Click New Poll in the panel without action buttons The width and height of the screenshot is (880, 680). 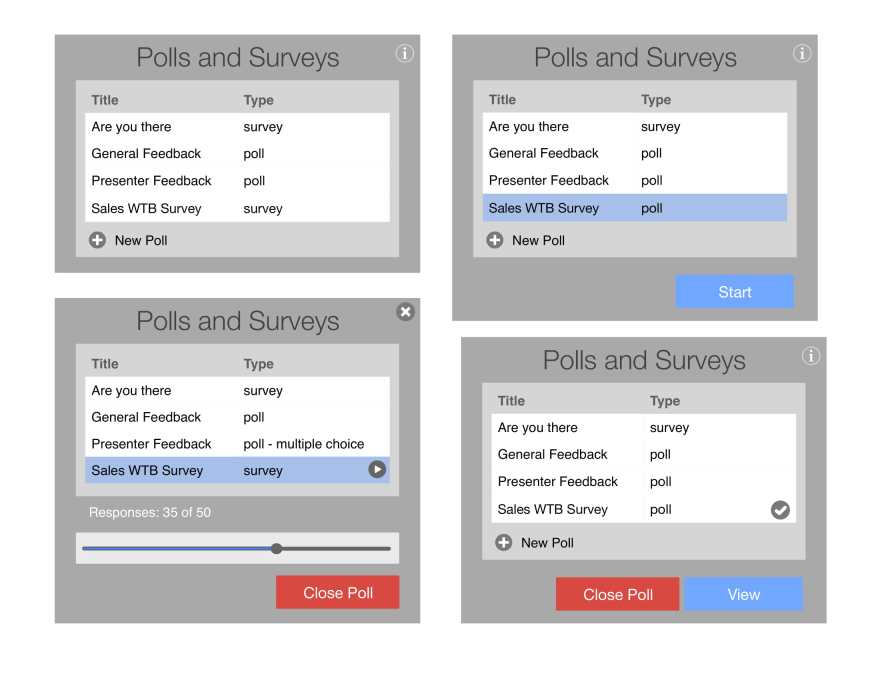point(140,240)
